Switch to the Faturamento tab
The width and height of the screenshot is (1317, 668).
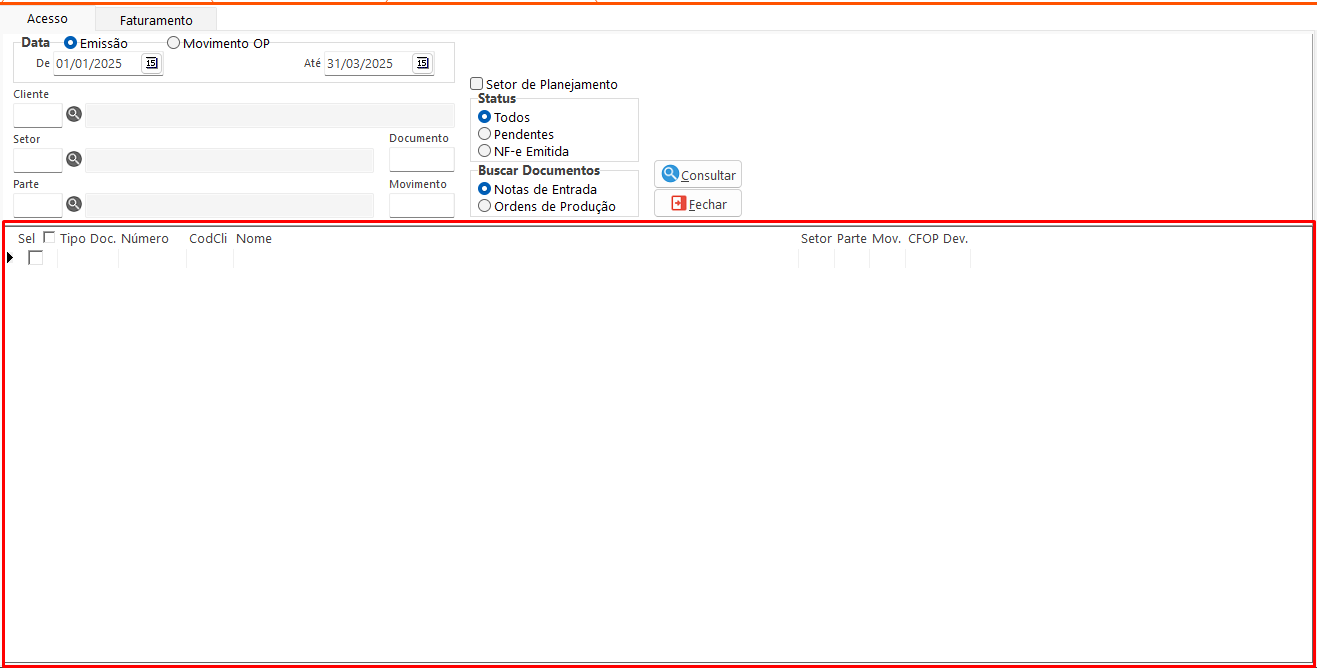pos(156,20)
